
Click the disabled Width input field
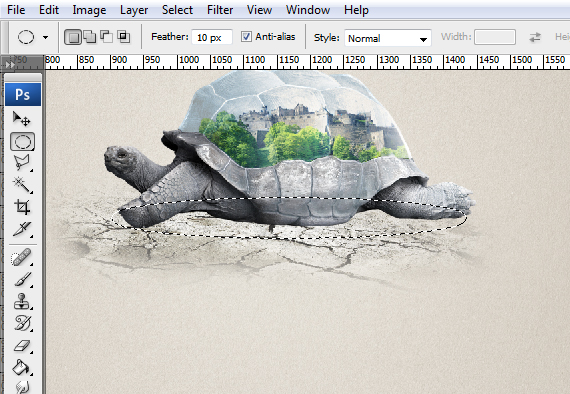pyautogui.click(x=495, y=37)
